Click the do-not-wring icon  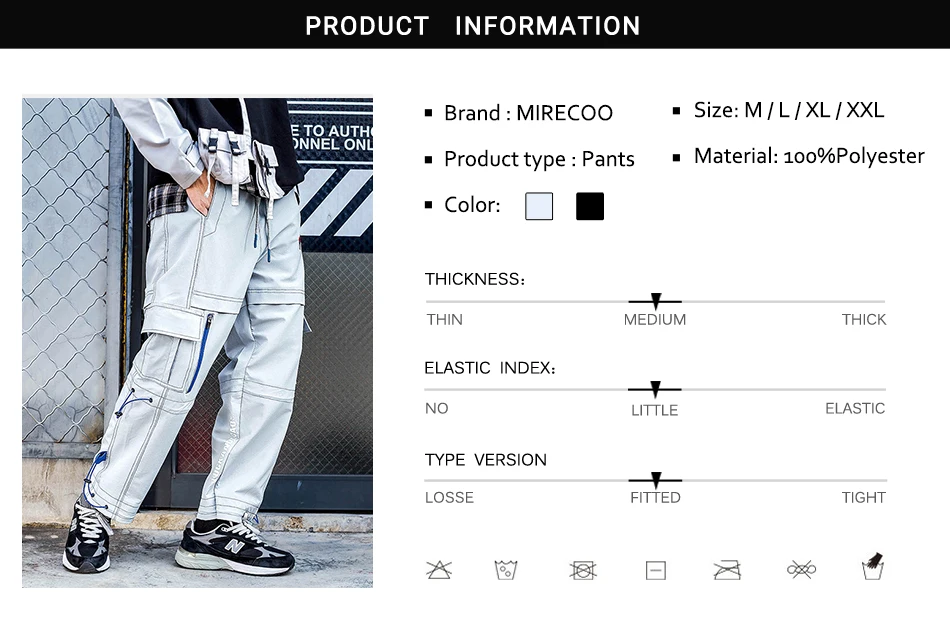point(802,569)
